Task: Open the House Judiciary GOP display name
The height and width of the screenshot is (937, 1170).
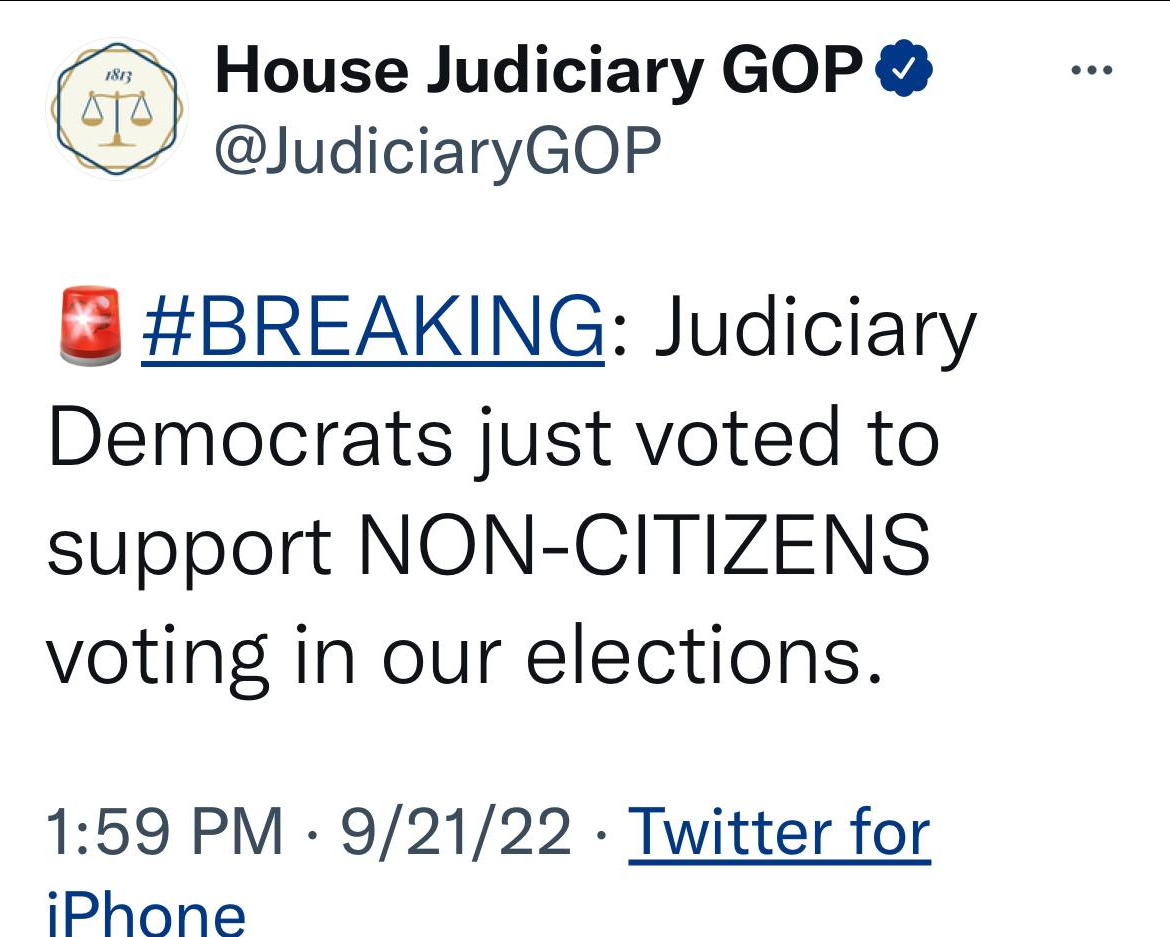Action: [539, 72]
